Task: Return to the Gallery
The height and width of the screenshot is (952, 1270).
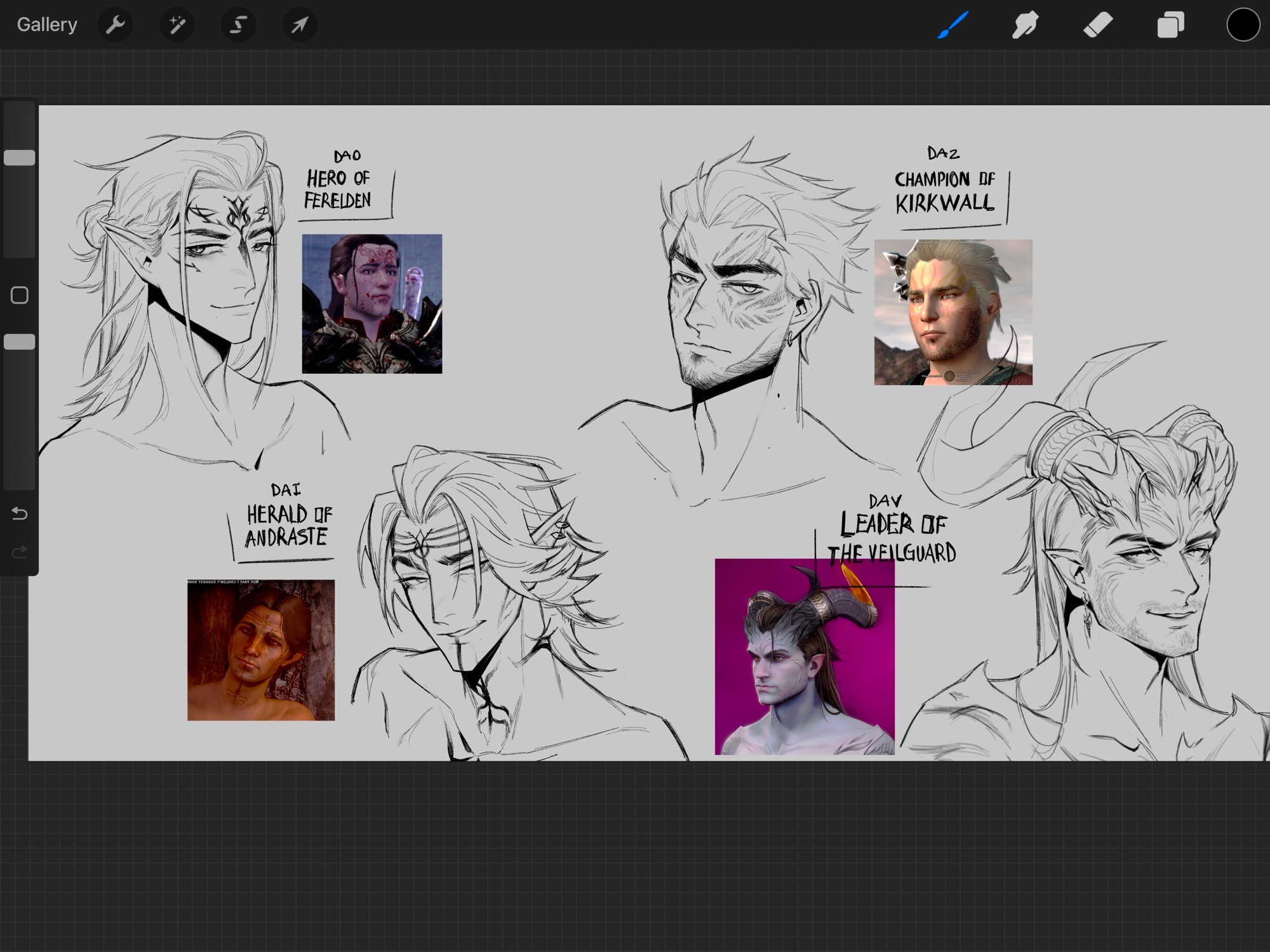Action: pyautogui.click(x=47, y=25)
